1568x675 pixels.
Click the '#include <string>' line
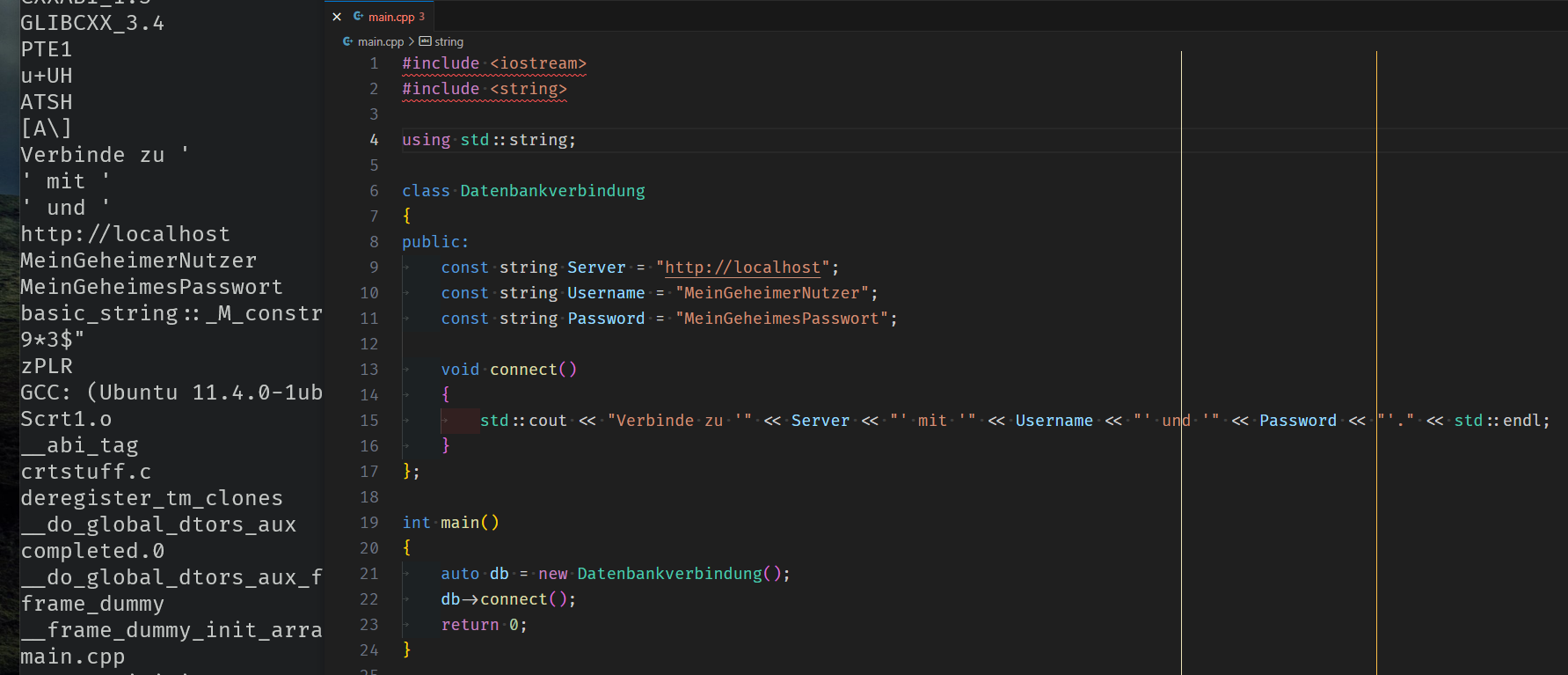tap(485, 89)
